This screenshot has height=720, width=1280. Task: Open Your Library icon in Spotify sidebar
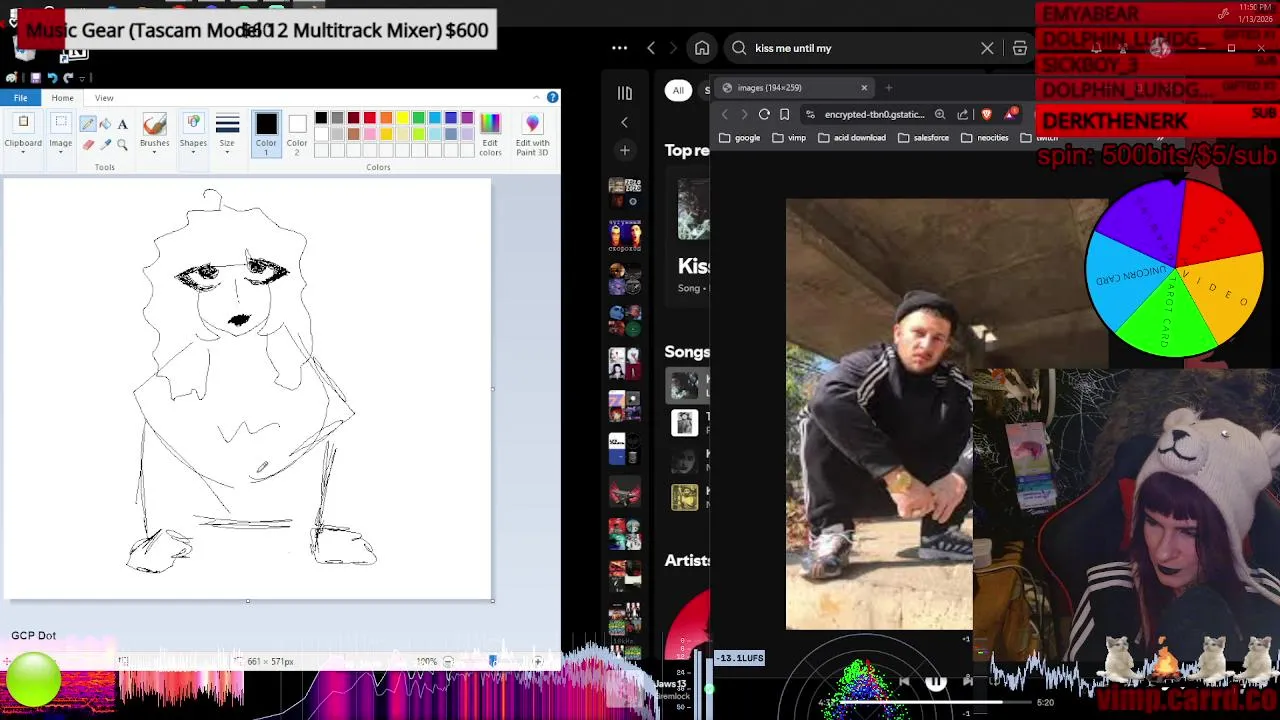point(625,93)
